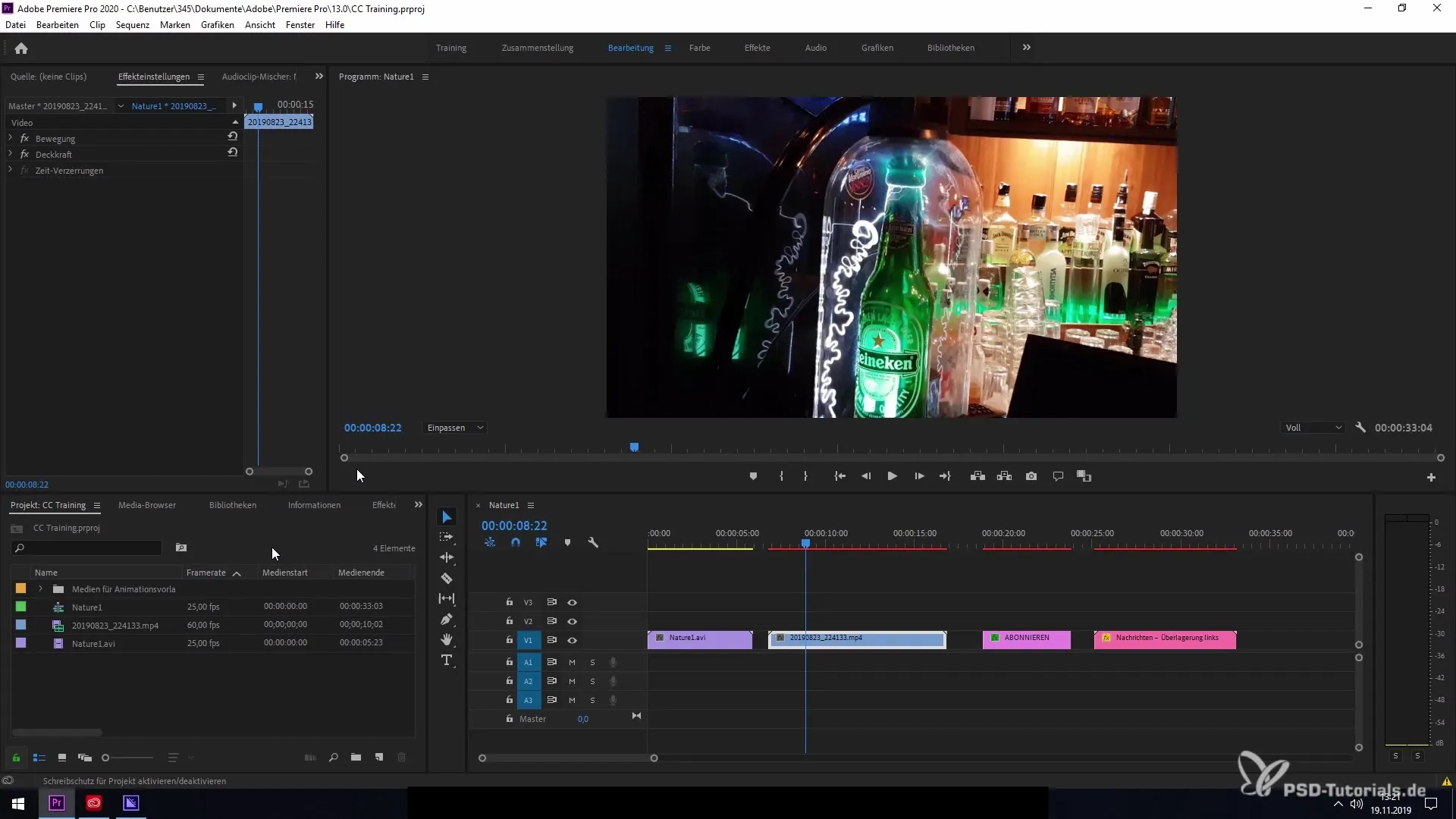Reset Bewegung effect parameters
The height and width of the screenshot is (819, 1456).
tap(233, 136)
